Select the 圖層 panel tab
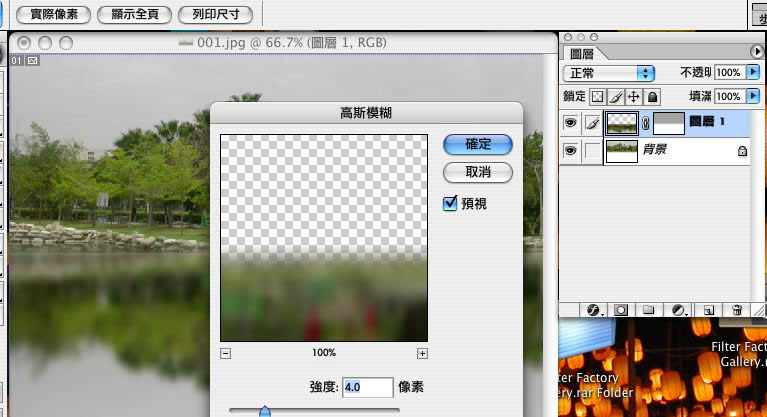 pos(581,53)
